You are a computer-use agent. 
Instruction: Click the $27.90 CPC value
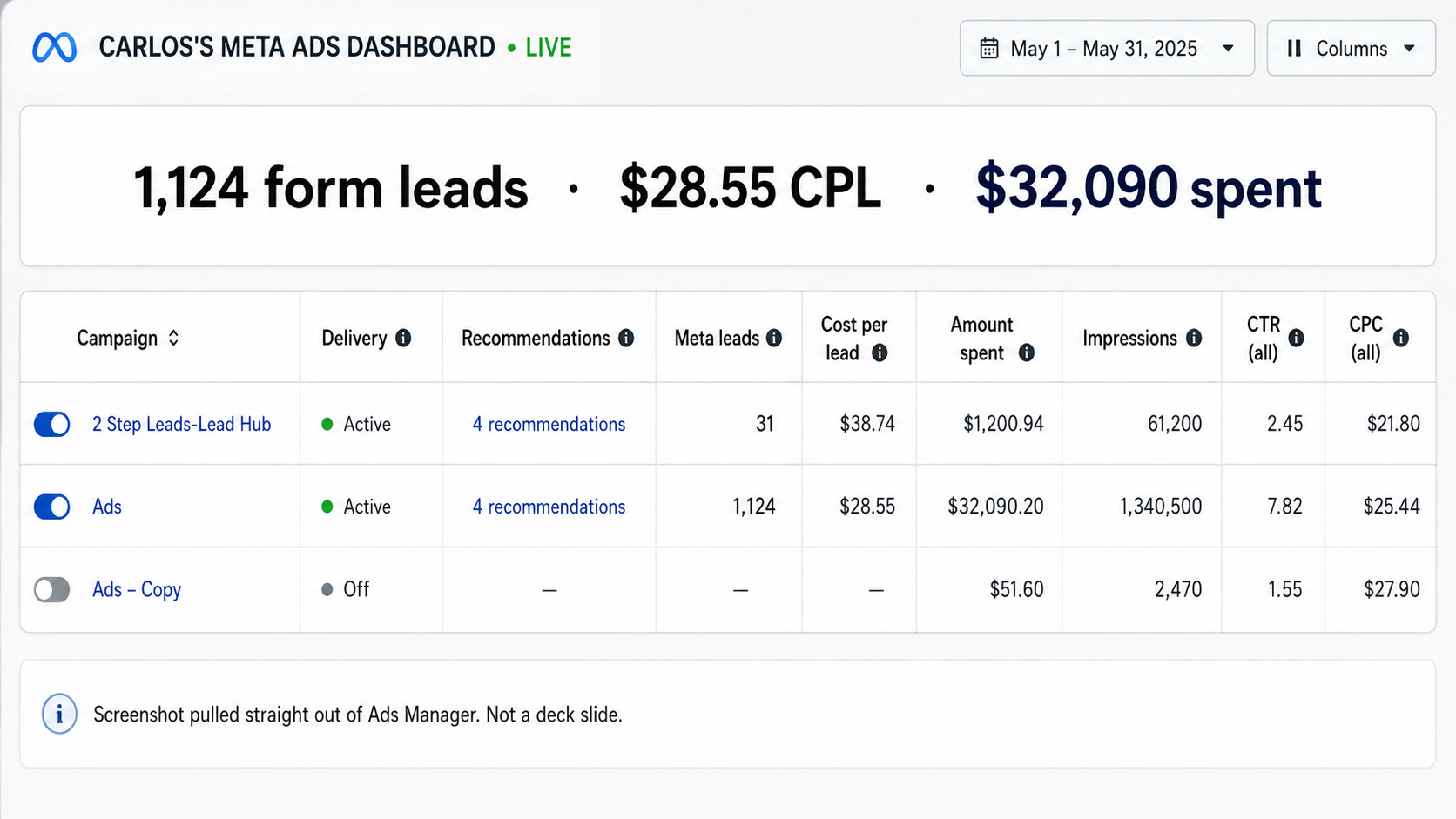[x=1392, y=589]
